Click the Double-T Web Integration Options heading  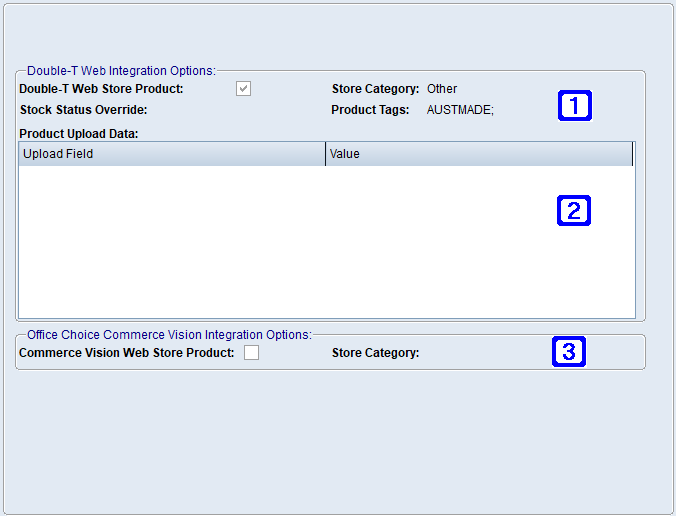pyautogui.click(x=121, y=71)
